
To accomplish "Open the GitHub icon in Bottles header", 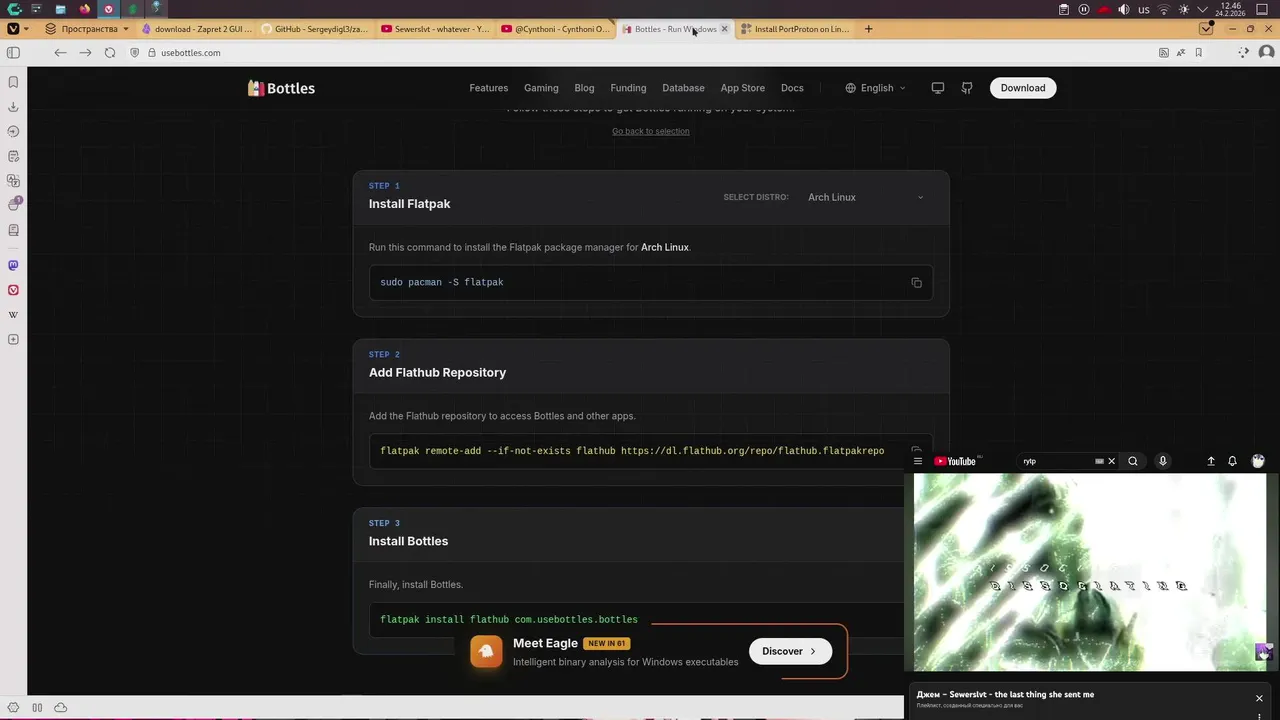I will [967, 88].
